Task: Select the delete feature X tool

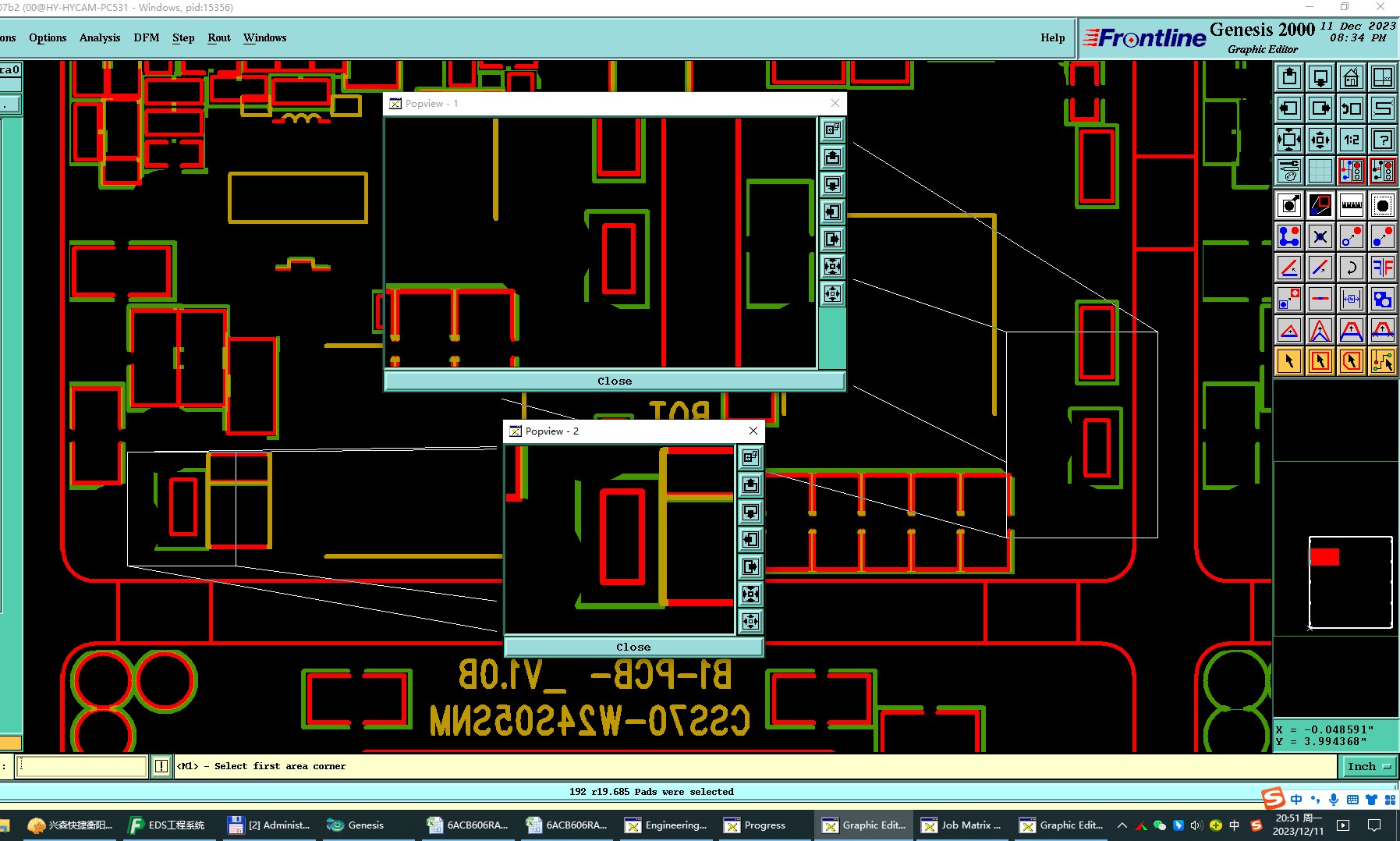Action: (1320, 236)
